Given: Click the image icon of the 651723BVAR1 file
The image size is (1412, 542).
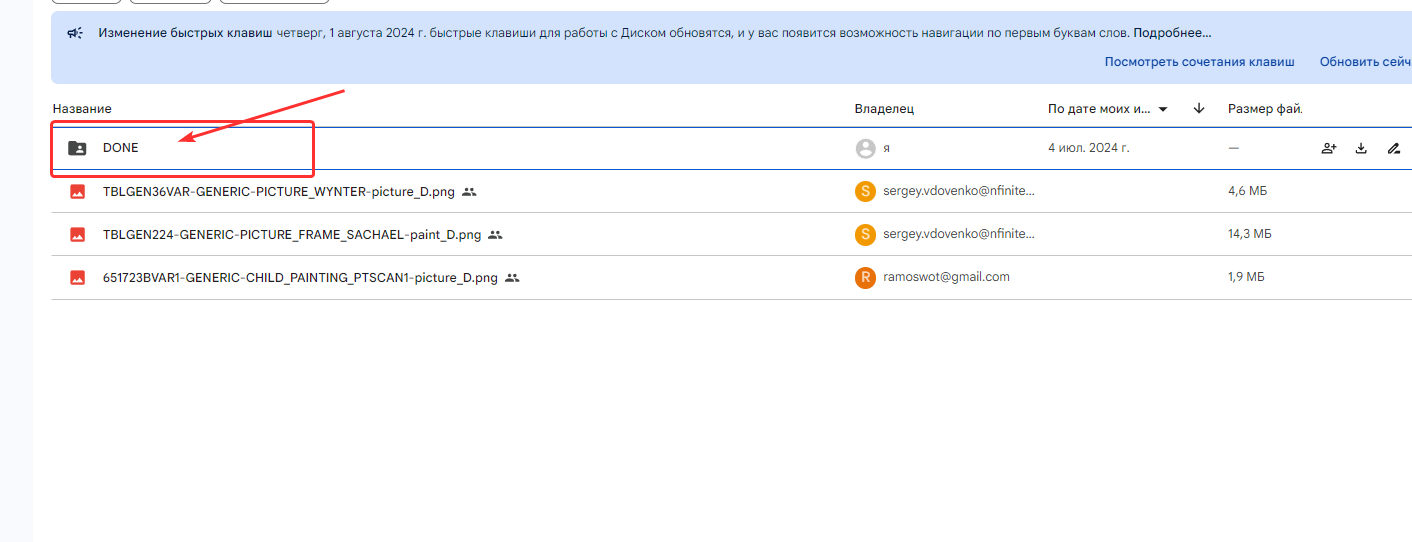Looking at the screenshot, I should point(77,277).
